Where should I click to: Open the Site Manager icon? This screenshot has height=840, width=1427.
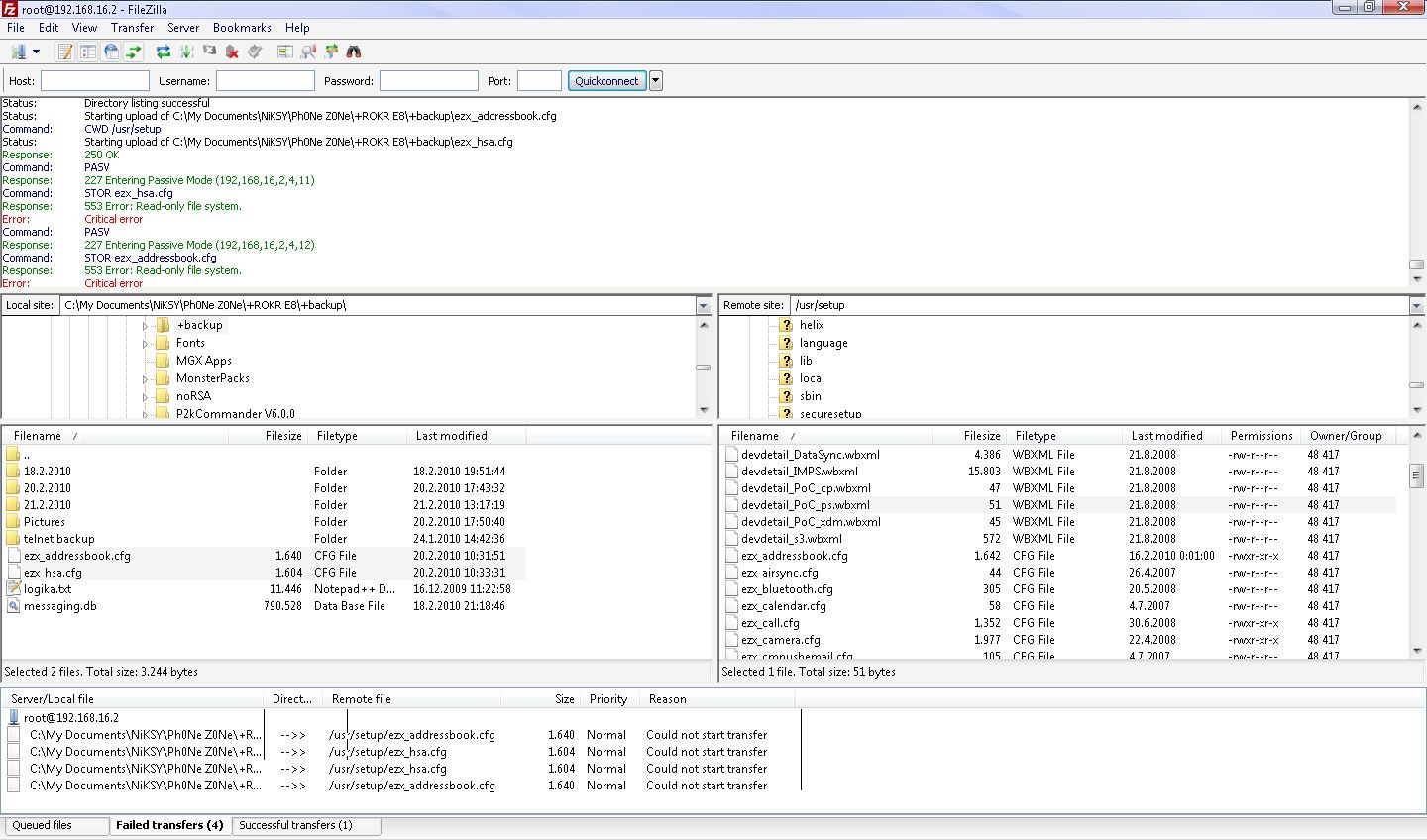pyautogui.click(x=18, y=52)
